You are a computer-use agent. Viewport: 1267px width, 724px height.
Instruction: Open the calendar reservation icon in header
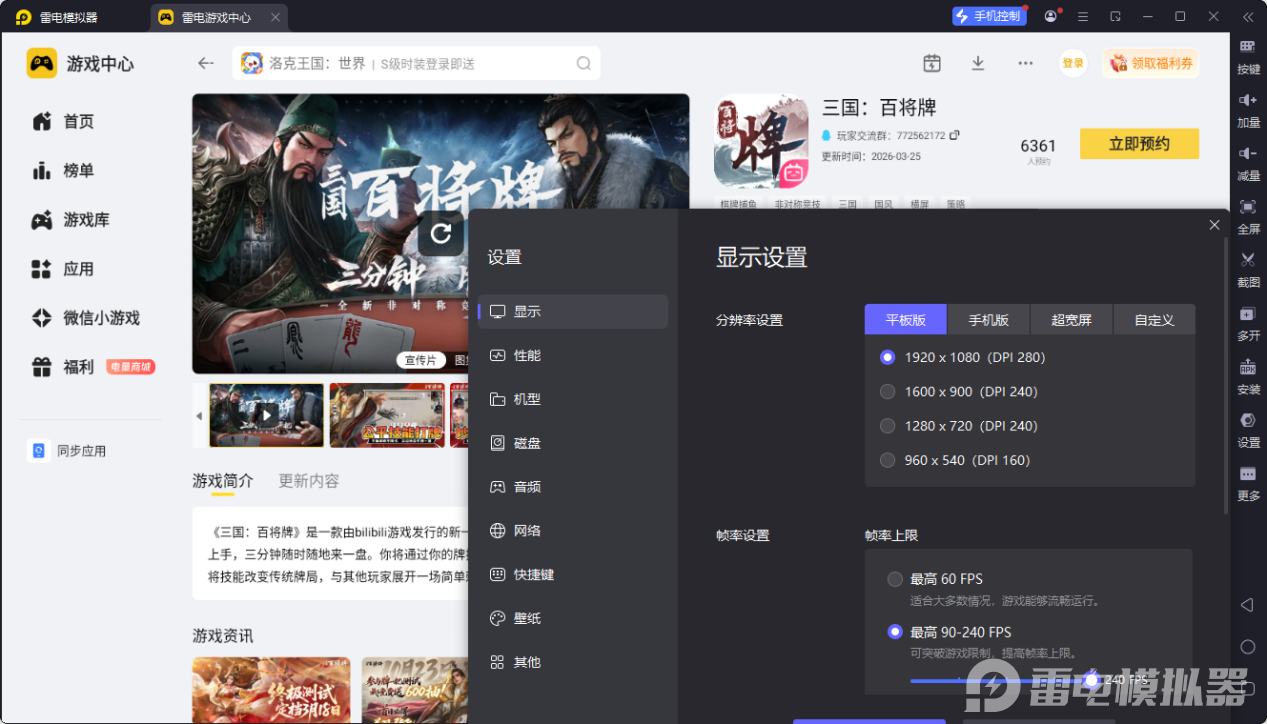(932, 63)
